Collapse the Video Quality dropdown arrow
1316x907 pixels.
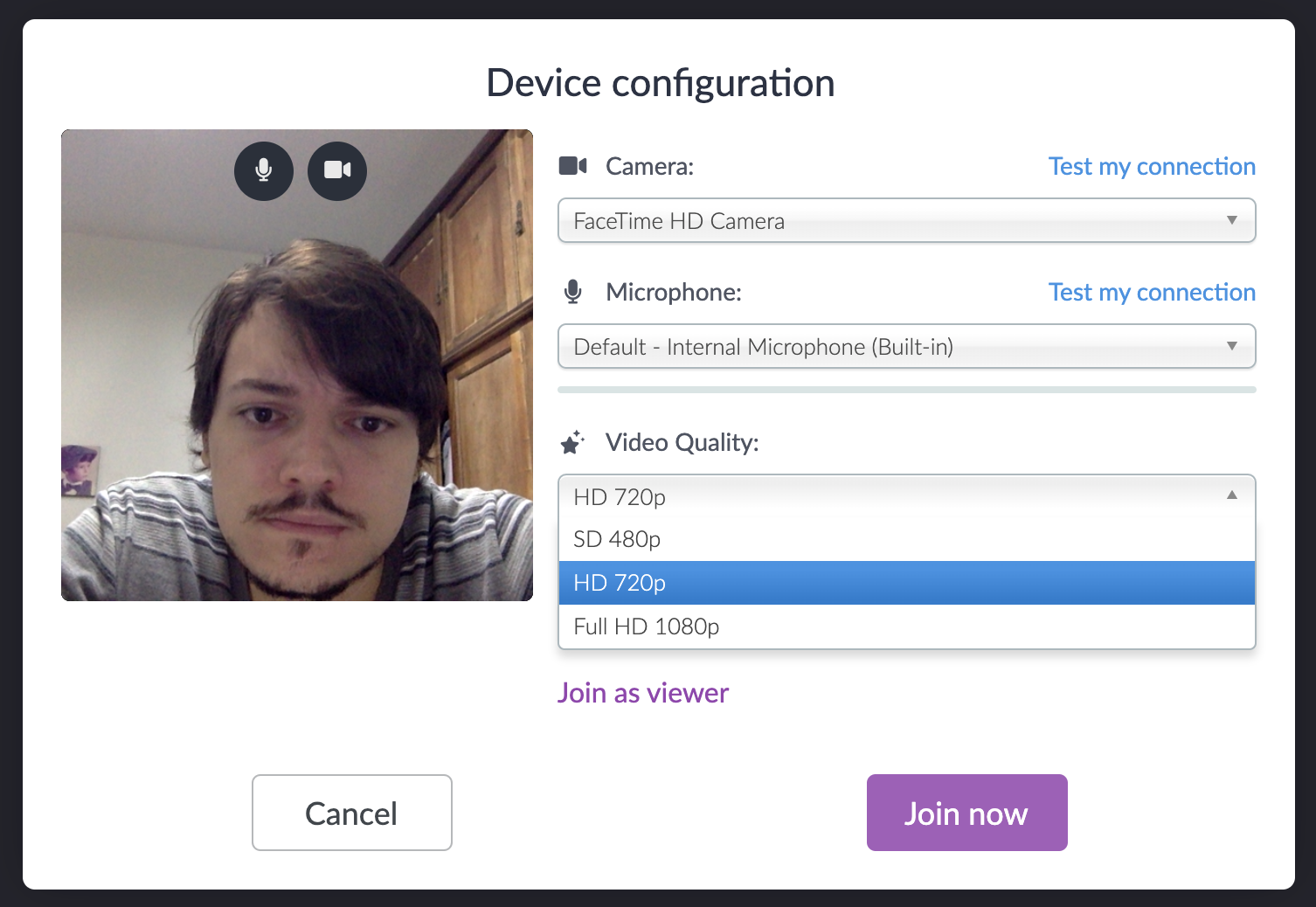coord(1232,495)
